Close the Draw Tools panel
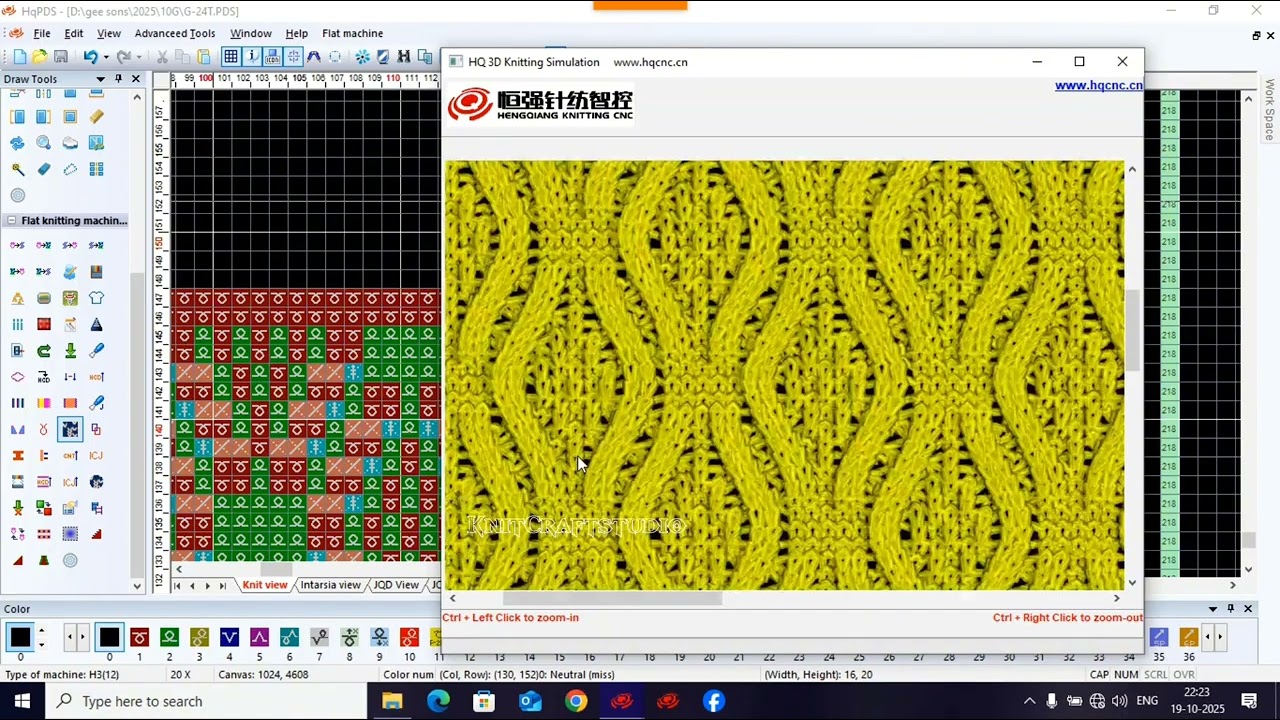 click(x=136, y=79)
